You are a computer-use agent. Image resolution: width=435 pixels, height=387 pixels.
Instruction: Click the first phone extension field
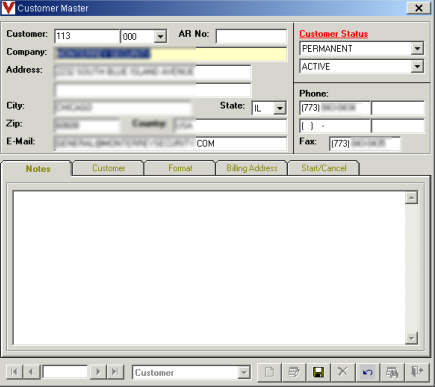(x=398, y=108)
